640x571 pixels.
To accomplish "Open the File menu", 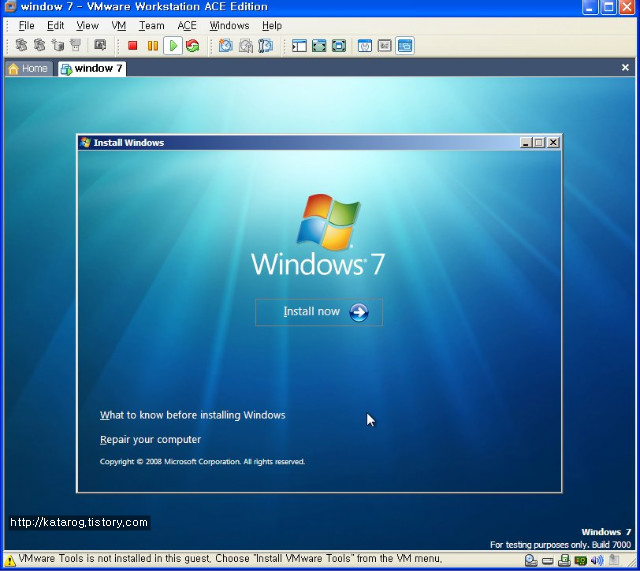I will (27, 26).
